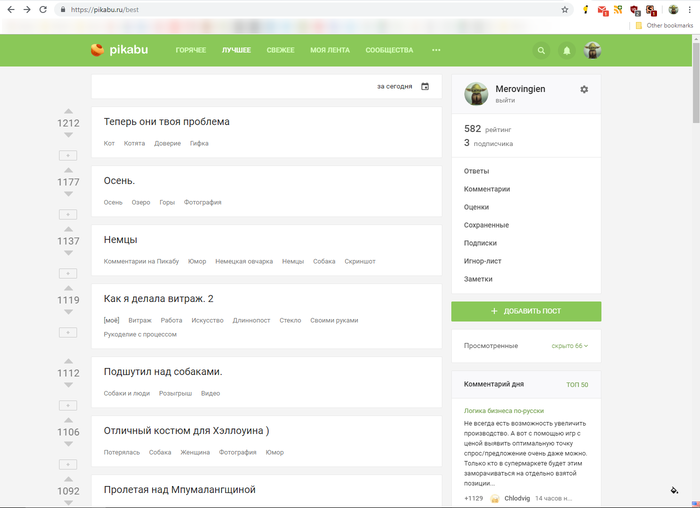
Task: Open the post titled "Как я делала витраж. 2"
Action: [x=158, y=298]
